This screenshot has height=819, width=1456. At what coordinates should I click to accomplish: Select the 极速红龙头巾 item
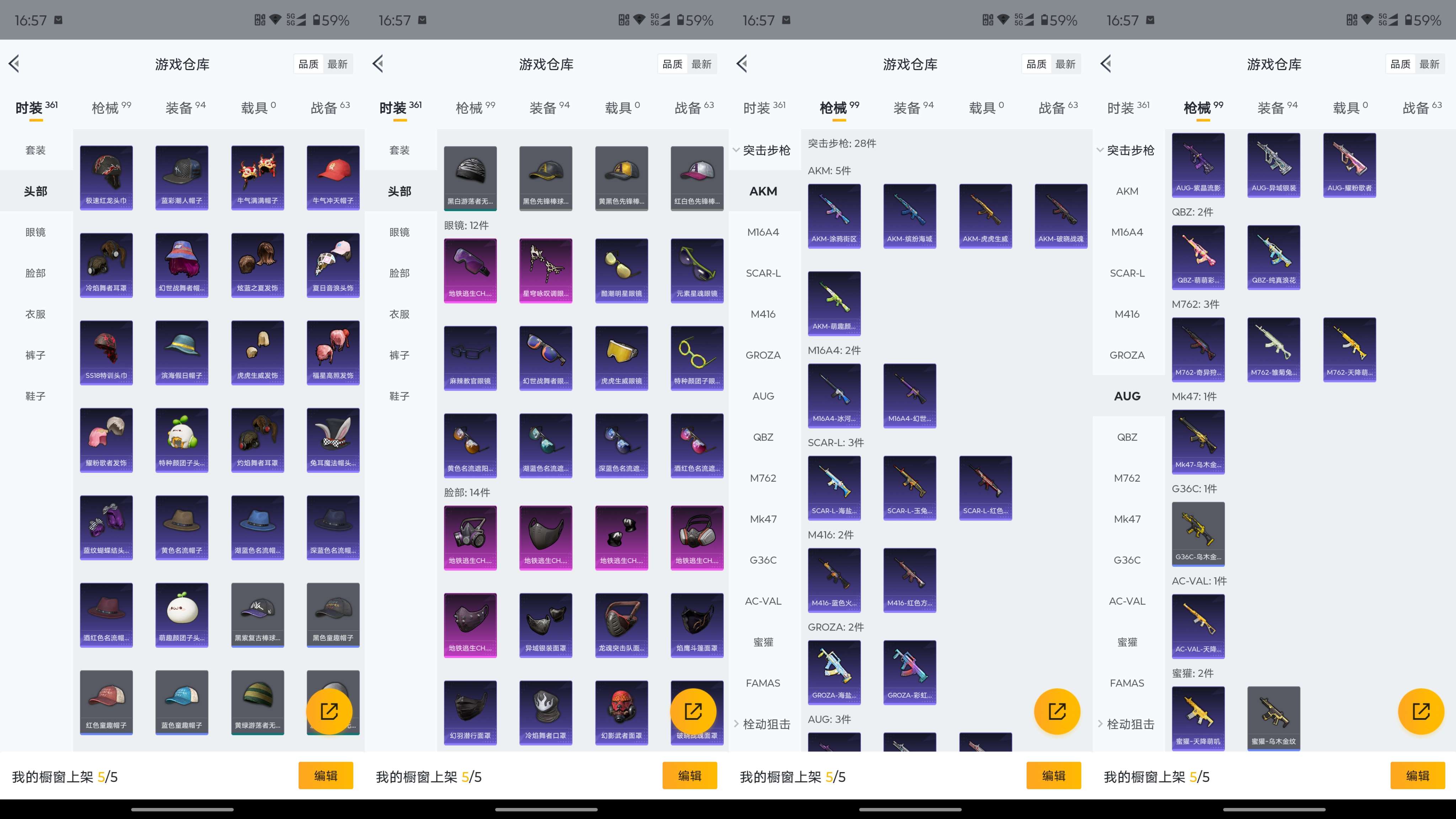106,178
